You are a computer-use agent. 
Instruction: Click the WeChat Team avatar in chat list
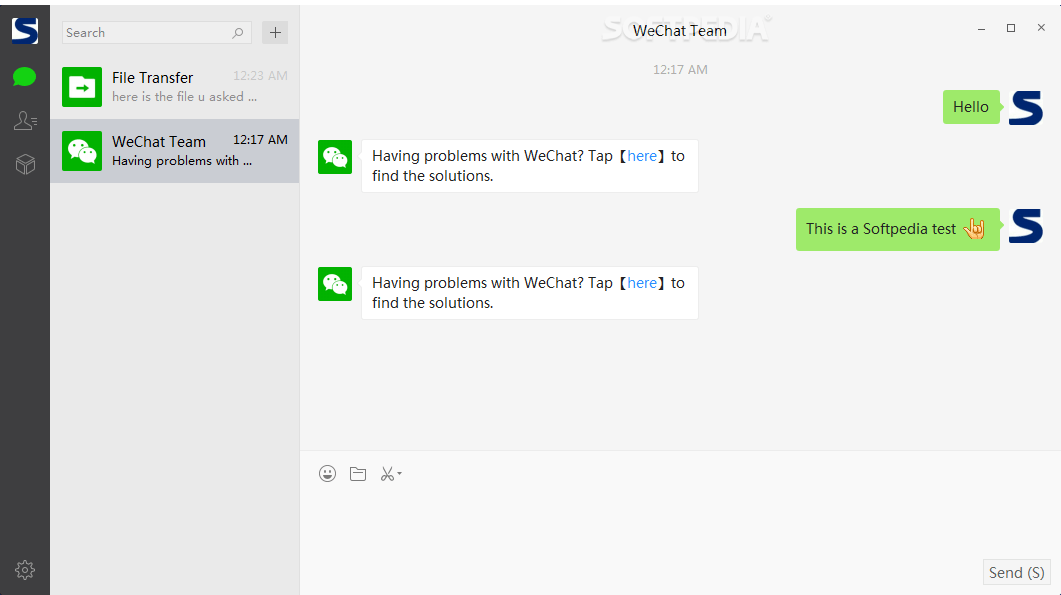point(82,151)
